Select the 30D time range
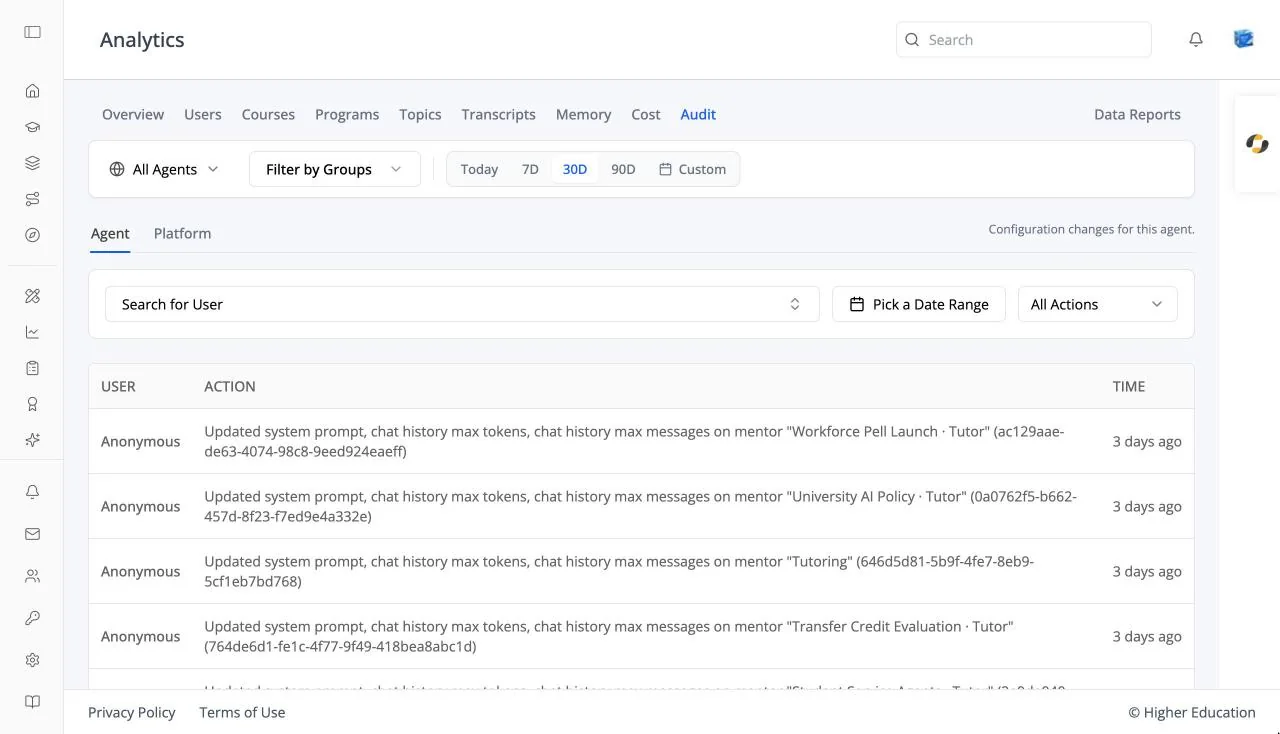Screen dimensions: 1280x734 pos(575,169)
